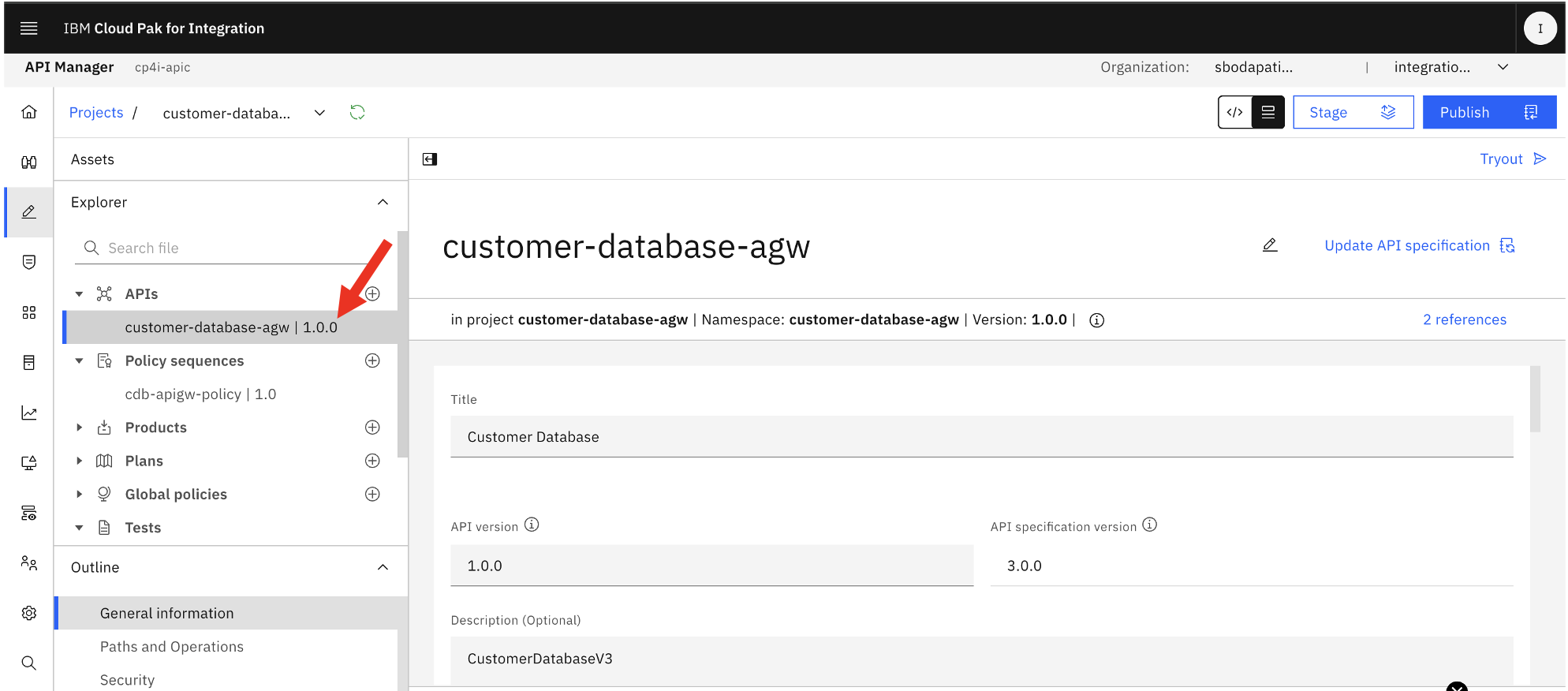The width and height of the screenshot is (1568, 691).
Task: Open customer-database-agw | 1.0.0 API
Action: coord(230,327)
